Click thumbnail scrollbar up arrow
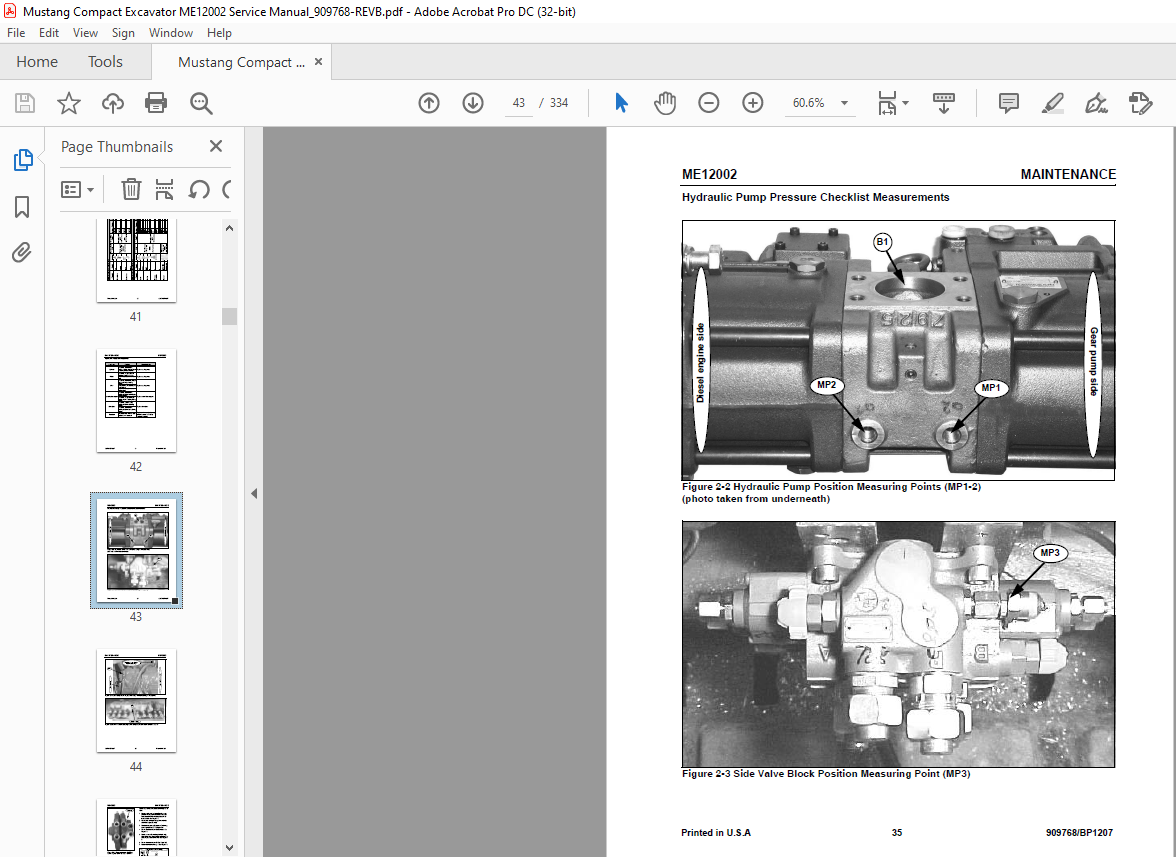Viewport: 1176px width, 857px height. click(230, 228)
